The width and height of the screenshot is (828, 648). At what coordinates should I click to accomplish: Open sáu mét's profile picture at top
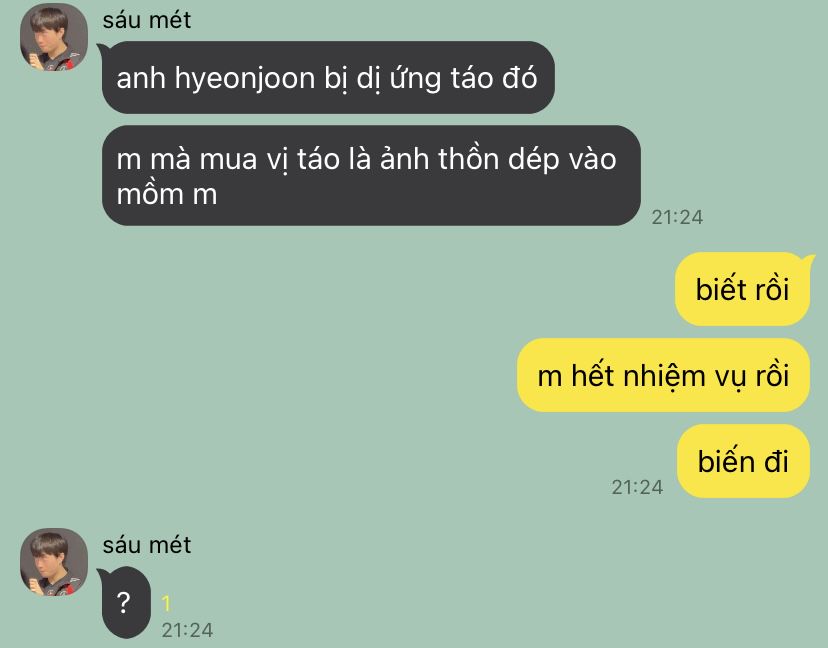[54, 37]
